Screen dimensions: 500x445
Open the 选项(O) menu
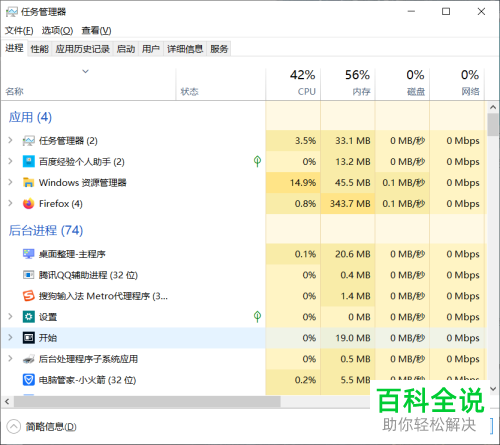point(57,31)
